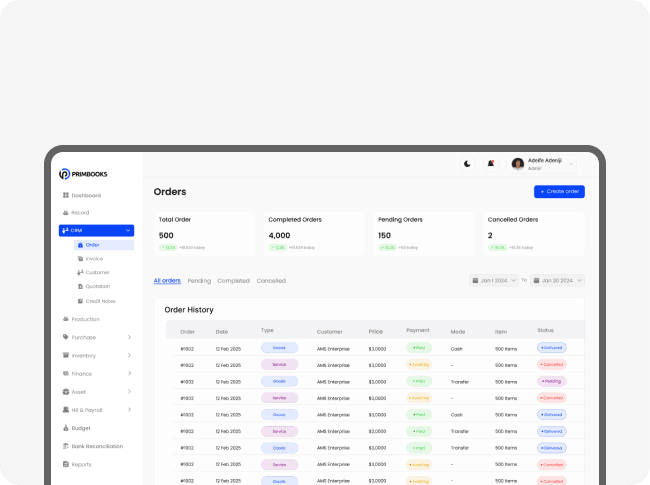
Task: Click the CRM menu icon
Action: tap(65, 230)
